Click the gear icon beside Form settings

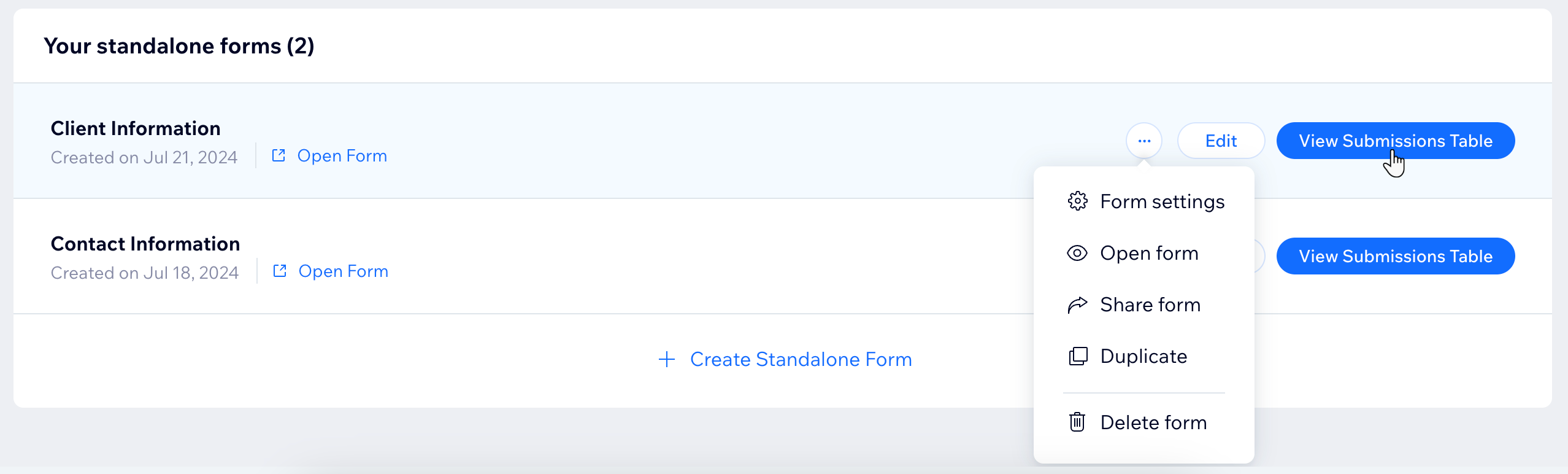1077,201
